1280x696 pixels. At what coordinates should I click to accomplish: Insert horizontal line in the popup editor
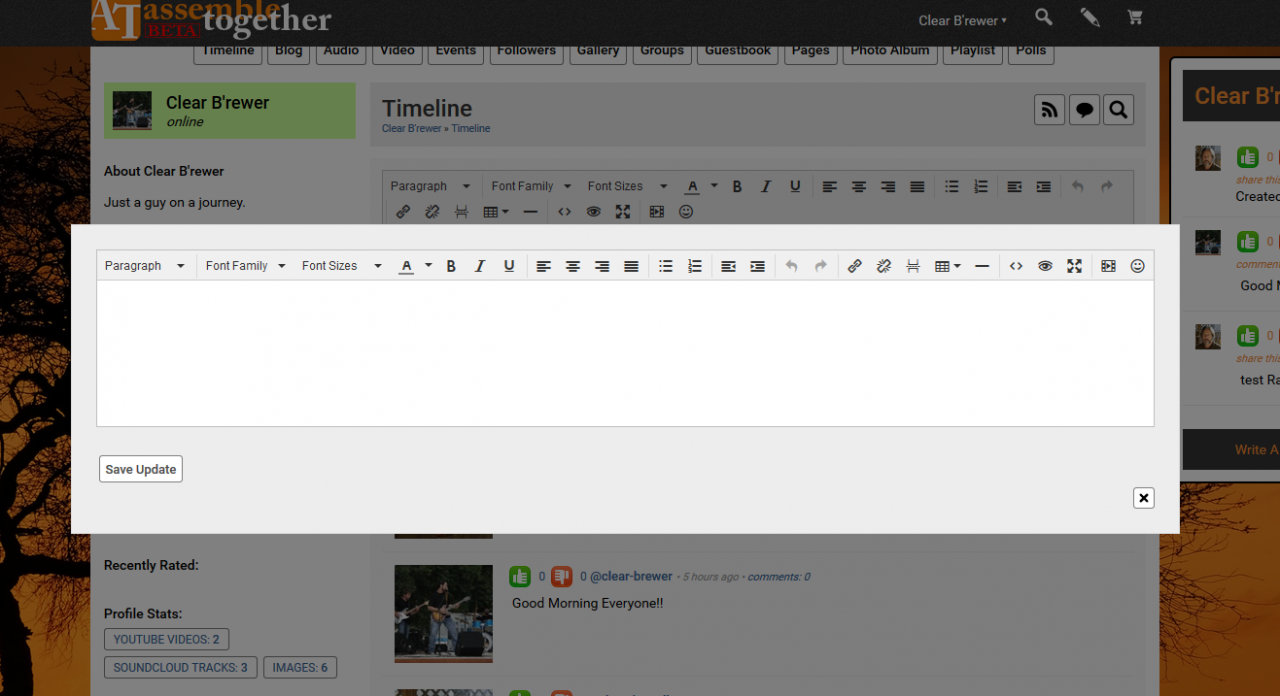coord(982,266)
